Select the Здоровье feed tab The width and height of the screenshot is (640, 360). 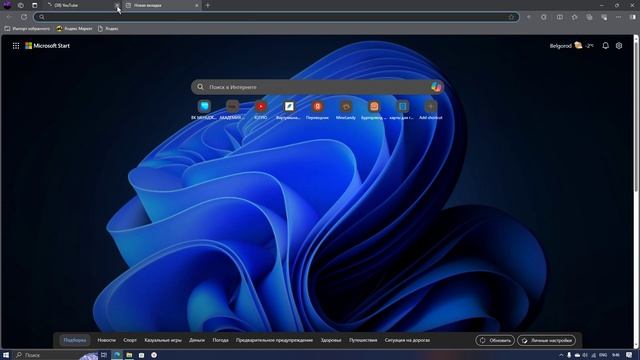pyautogui.click(x=331, y=340)
